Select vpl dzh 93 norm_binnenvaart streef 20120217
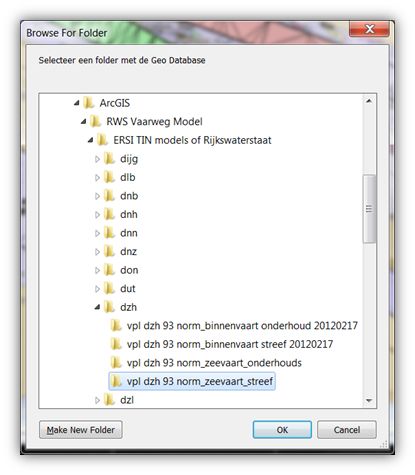Screen dimensions: 415x475 (x=230, y=344)
